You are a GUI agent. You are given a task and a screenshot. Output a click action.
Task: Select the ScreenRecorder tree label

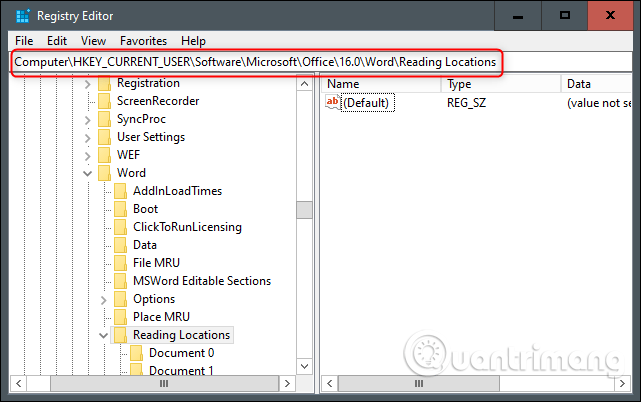[x=158, y=101]
